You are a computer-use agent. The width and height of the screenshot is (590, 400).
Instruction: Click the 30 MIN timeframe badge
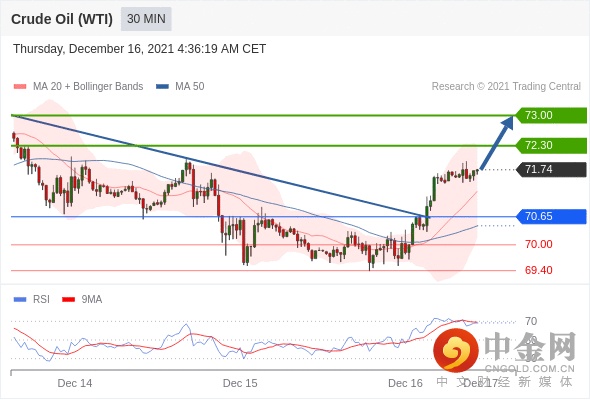146,19
